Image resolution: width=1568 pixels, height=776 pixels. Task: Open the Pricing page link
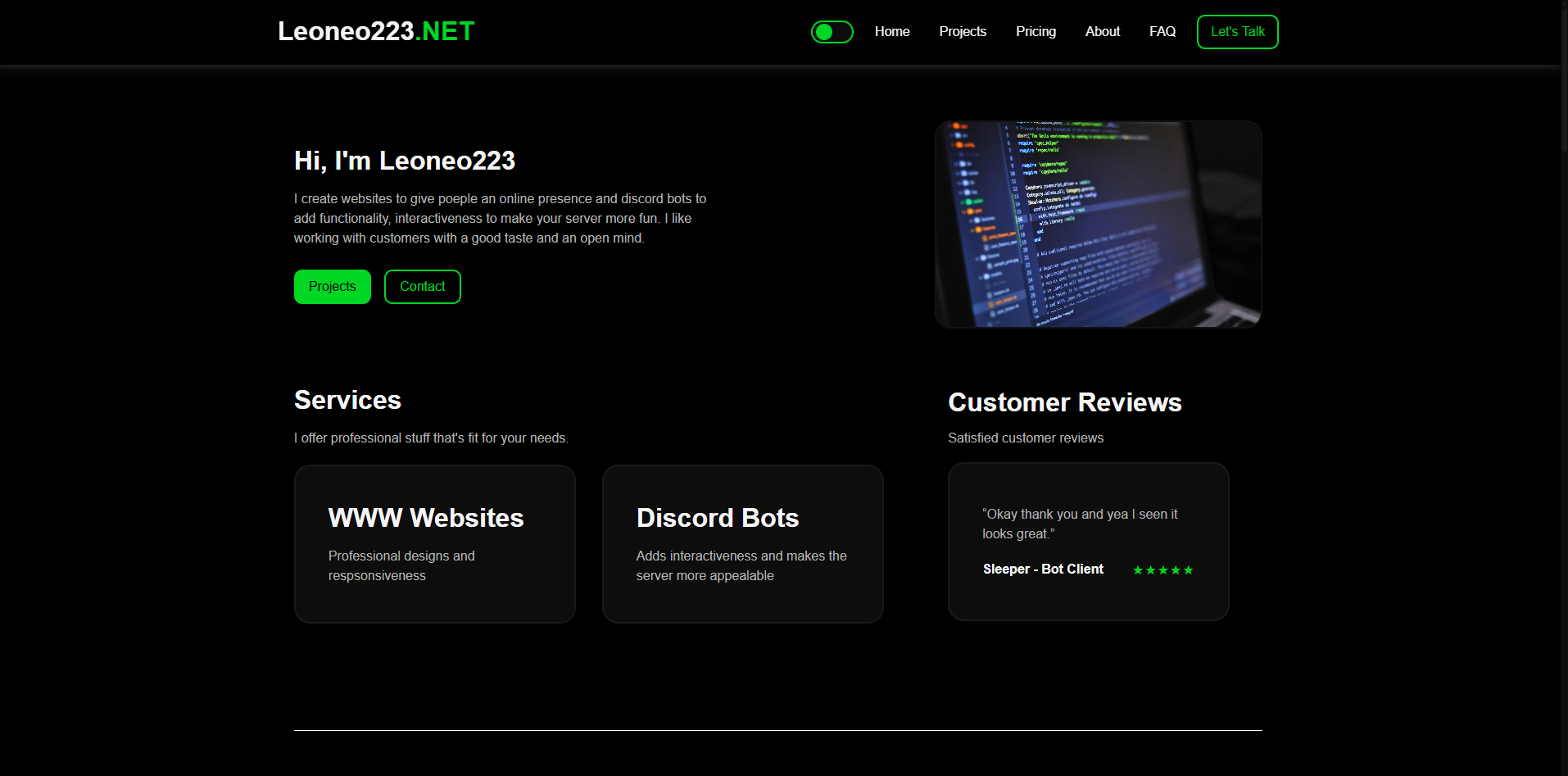pos(1036,32)
